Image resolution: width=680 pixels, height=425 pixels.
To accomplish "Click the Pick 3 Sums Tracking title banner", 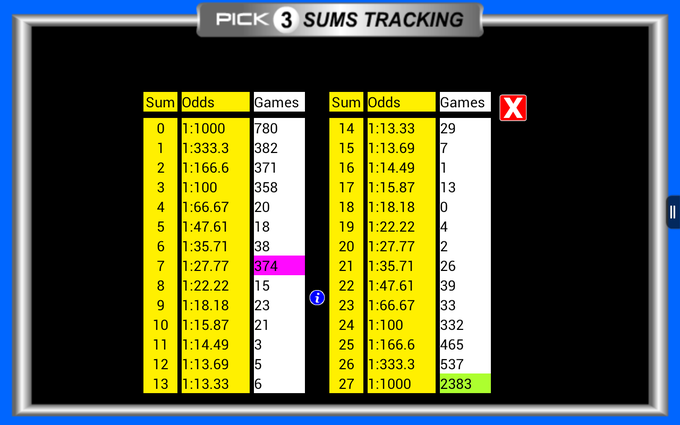I will [340, 20].
